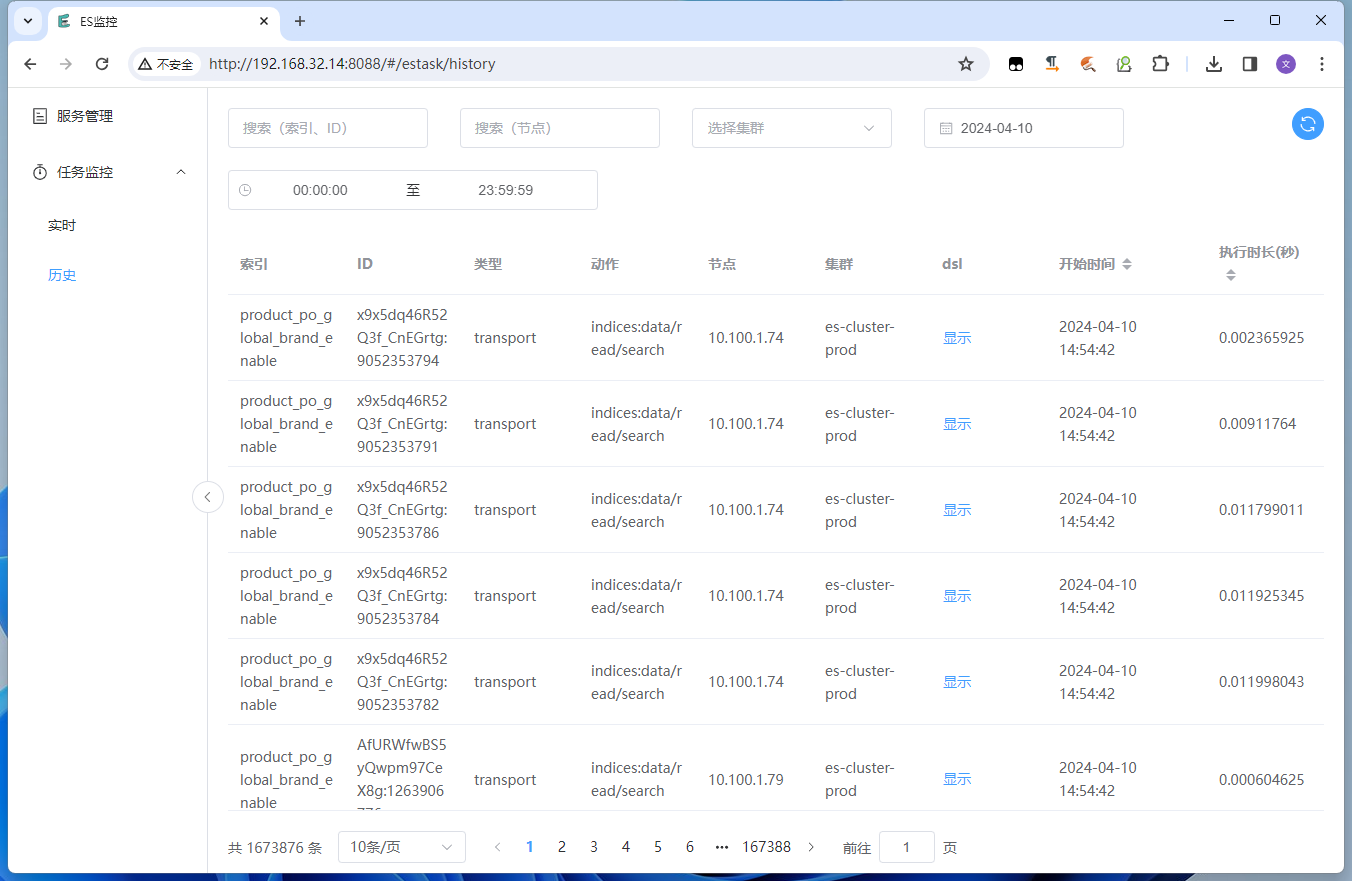1352x881 pixels.
Task: Show dsl for ID ending 9052353794
Action: pos(957,338)
